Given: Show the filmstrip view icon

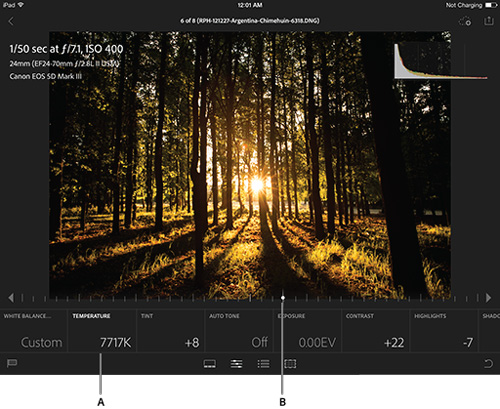Looking at the screenshot, I should pyautogui.click(x=210, y=364).
